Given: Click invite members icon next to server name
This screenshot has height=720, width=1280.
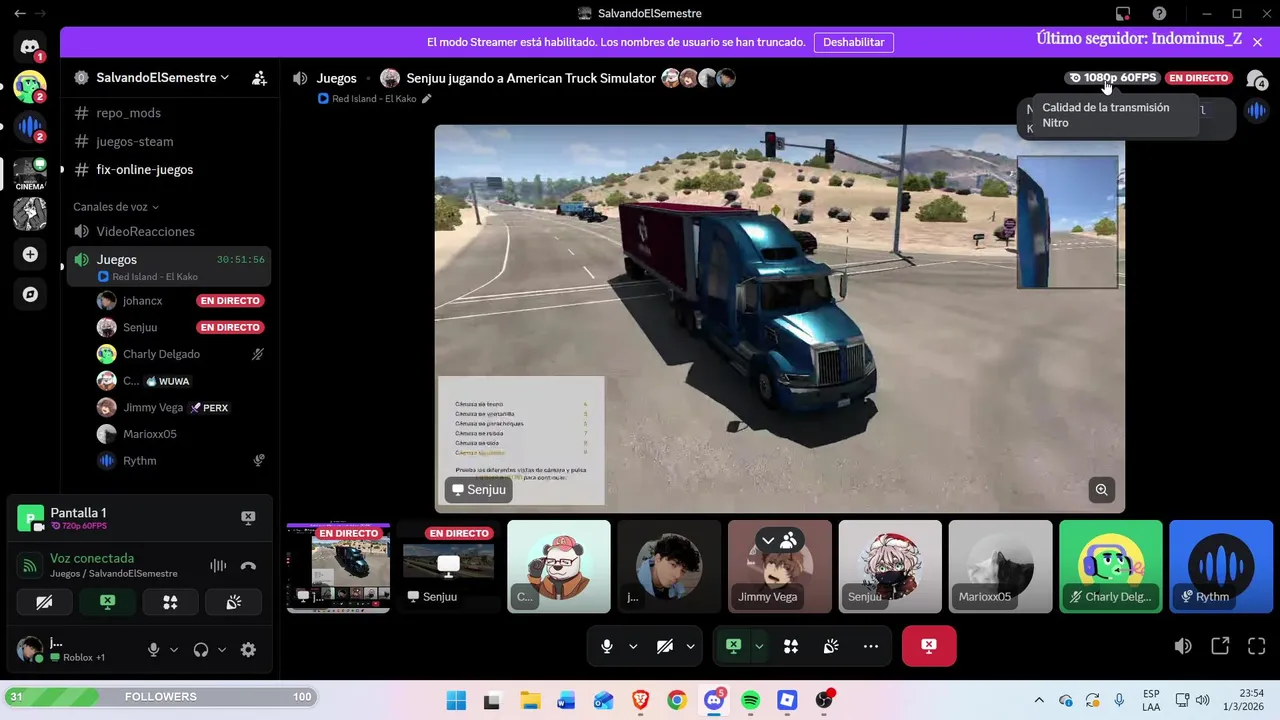Looking at the screenshot, I should (259, 78).
